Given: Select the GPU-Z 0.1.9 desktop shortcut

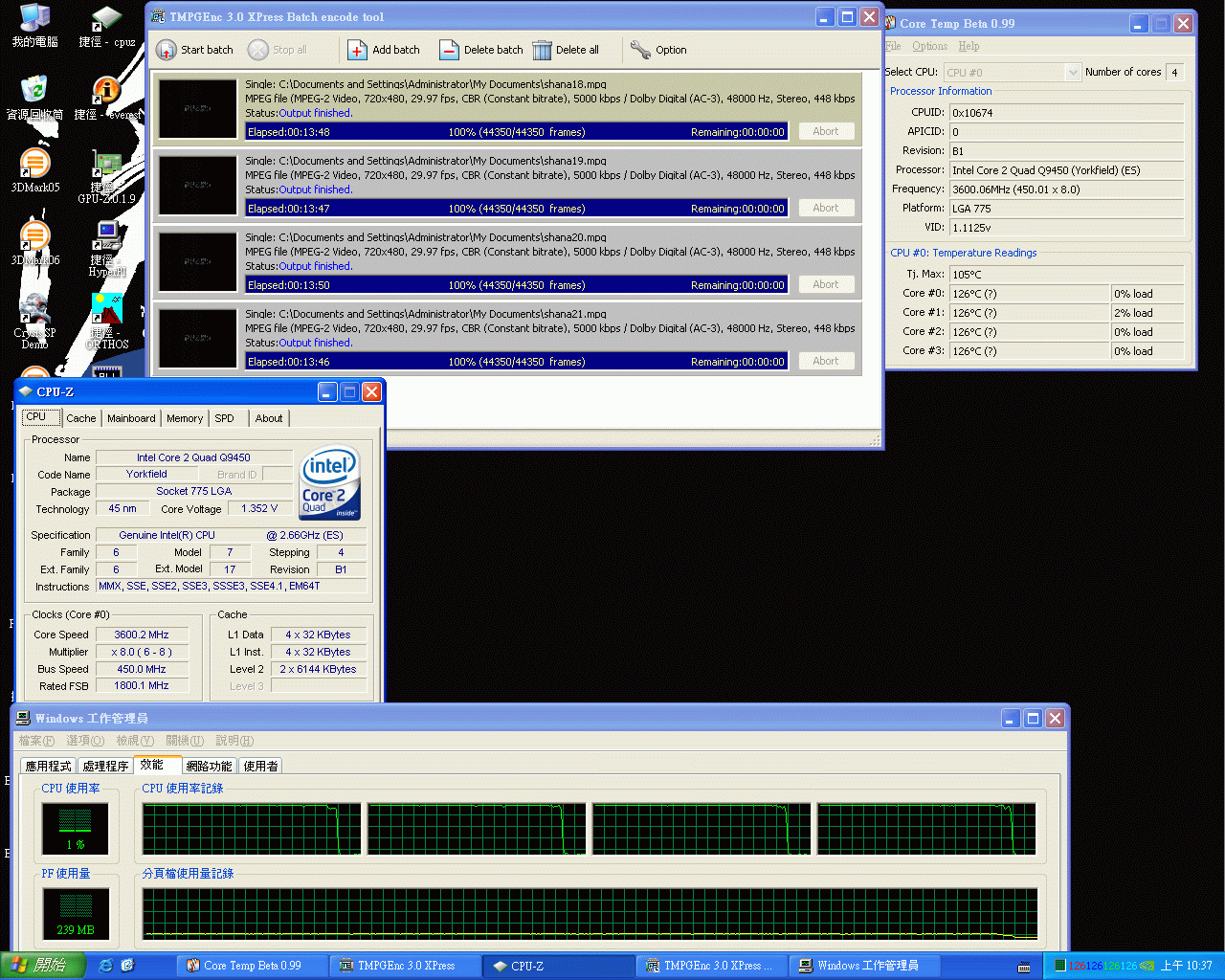Looking at the screenshot, I should coord(106,178).
